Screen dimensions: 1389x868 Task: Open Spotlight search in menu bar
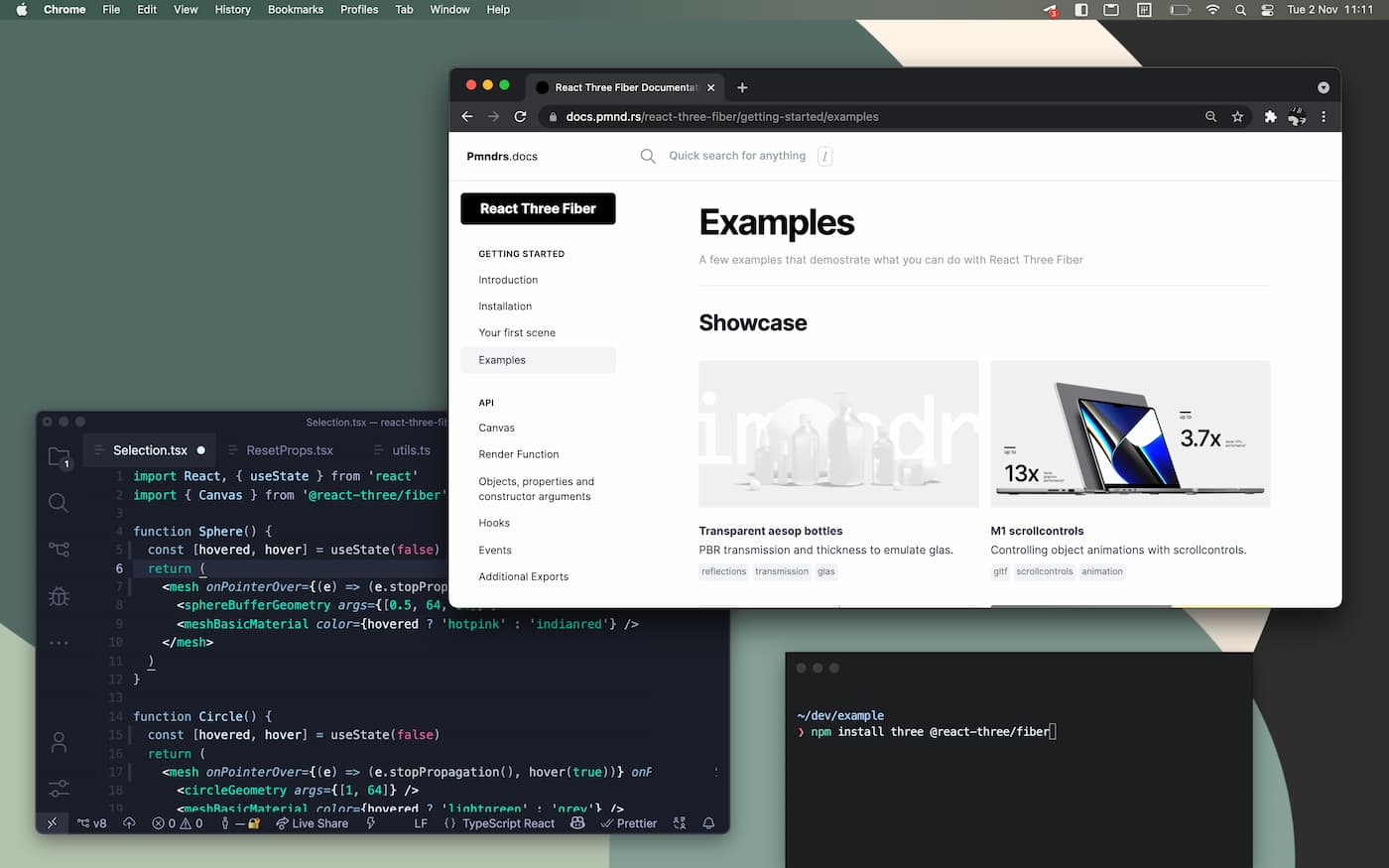1240,10
